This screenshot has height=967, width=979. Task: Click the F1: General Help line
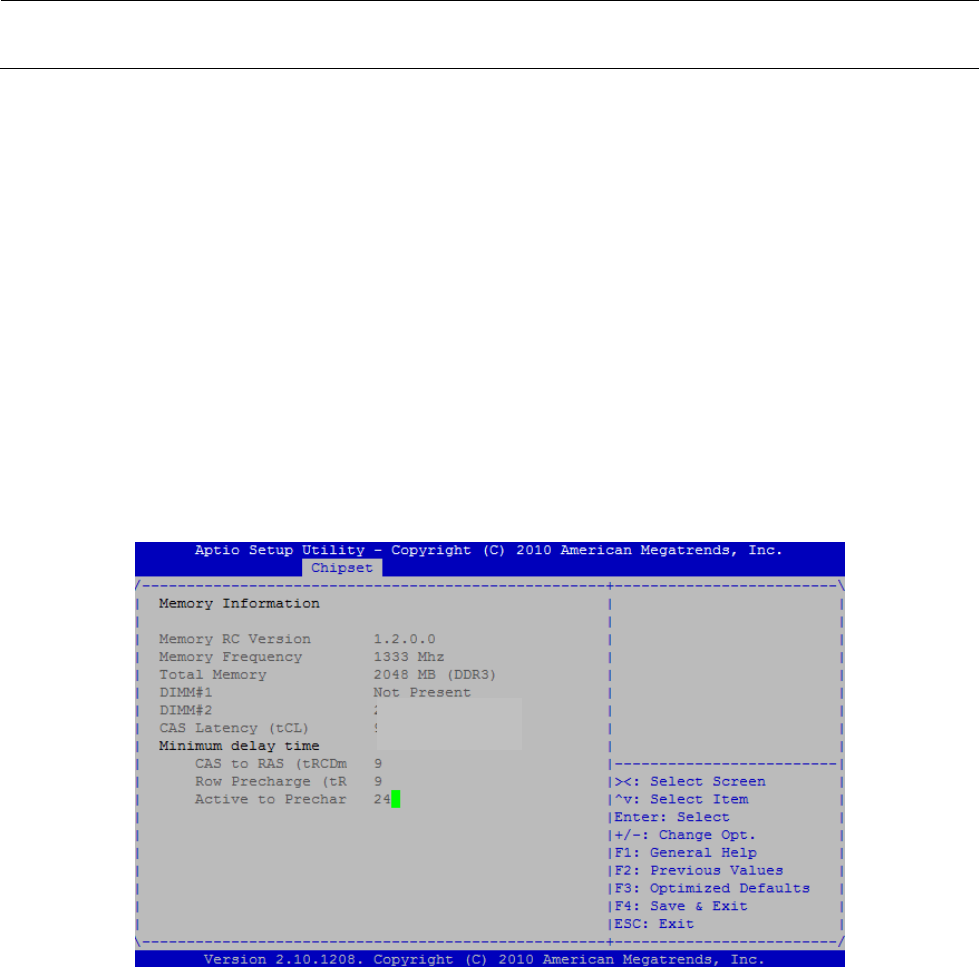(x=686, y=853)
